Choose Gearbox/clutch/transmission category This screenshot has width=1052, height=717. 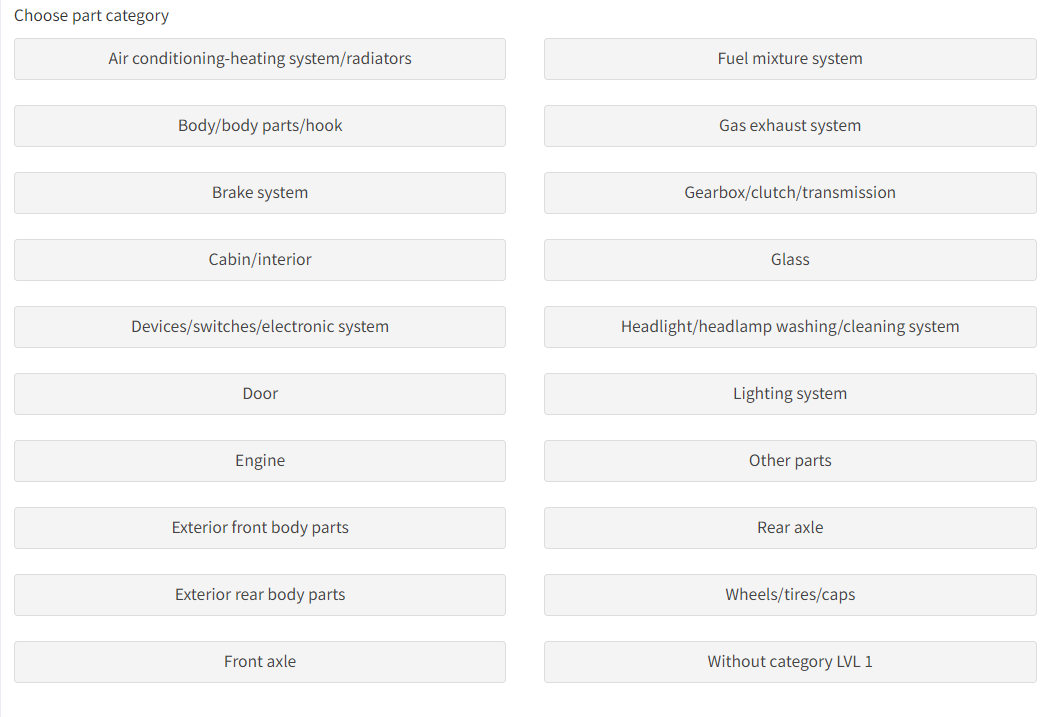pos(790,193)
